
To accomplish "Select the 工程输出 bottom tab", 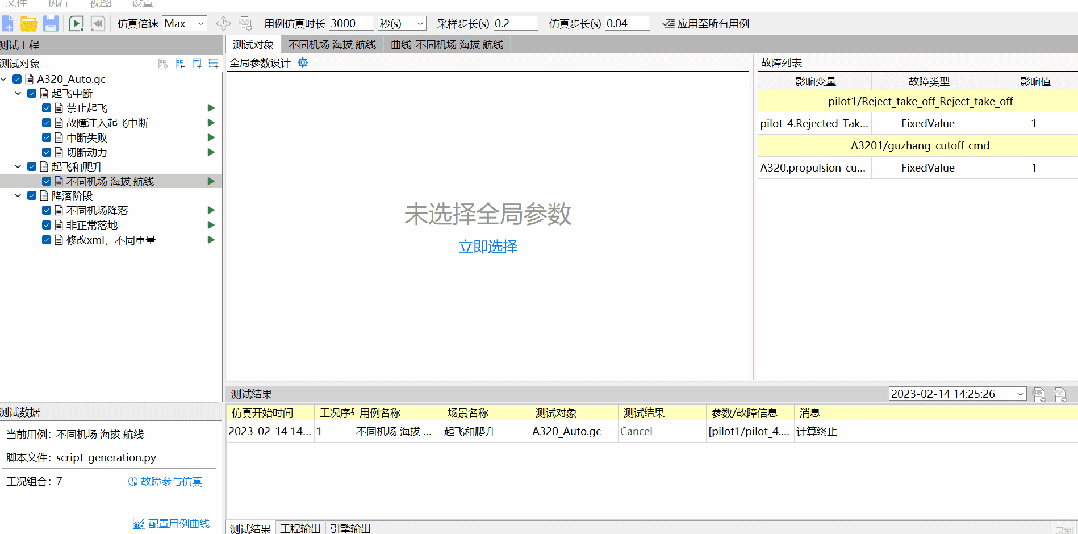I will pyautogui.click(x=300, y=528).
